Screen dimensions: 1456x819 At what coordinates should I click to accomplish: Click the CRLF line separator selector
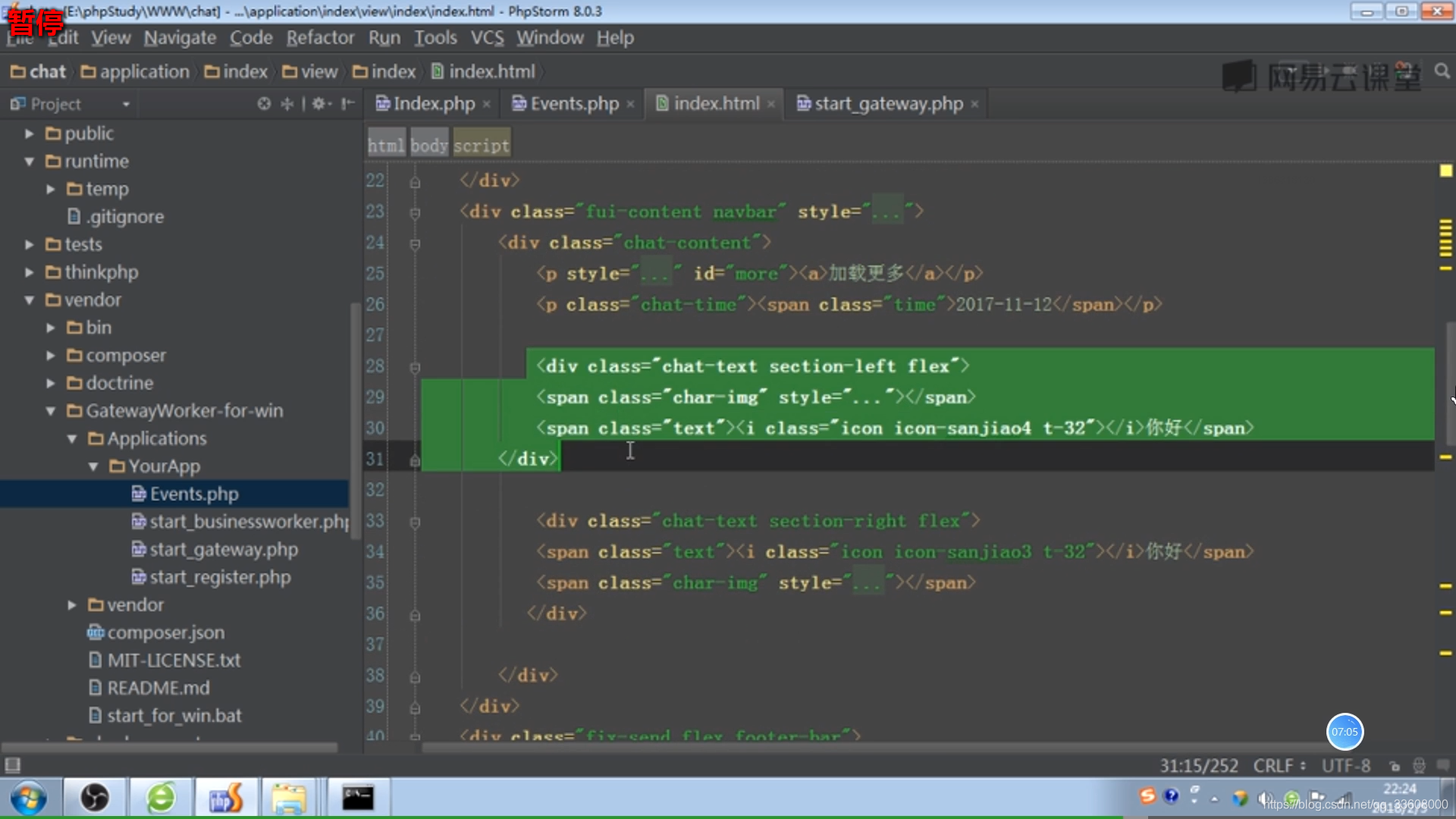[x=1279, y=766]
